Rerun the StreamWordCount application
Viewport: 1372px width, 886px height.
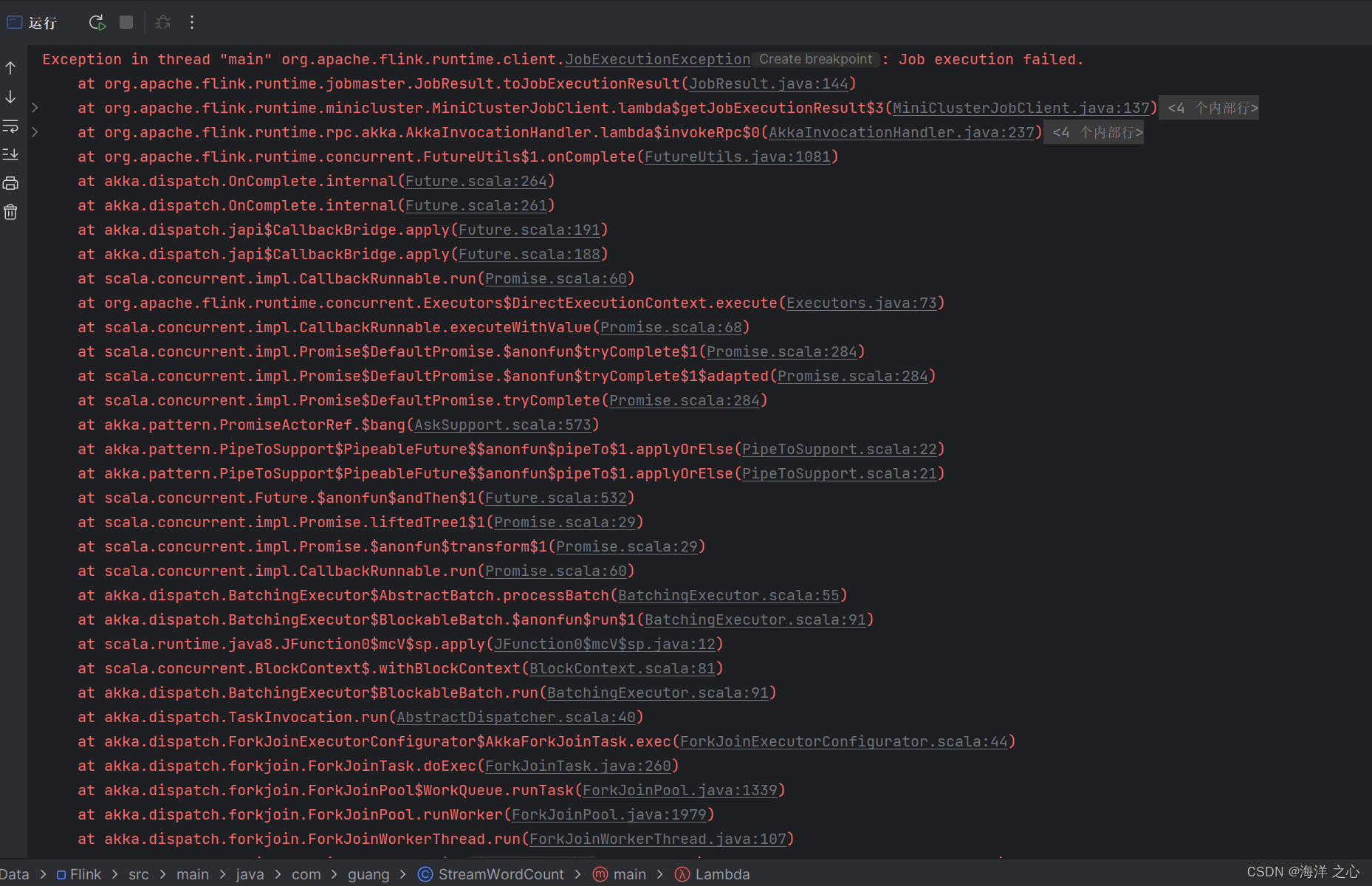[97, 22]
